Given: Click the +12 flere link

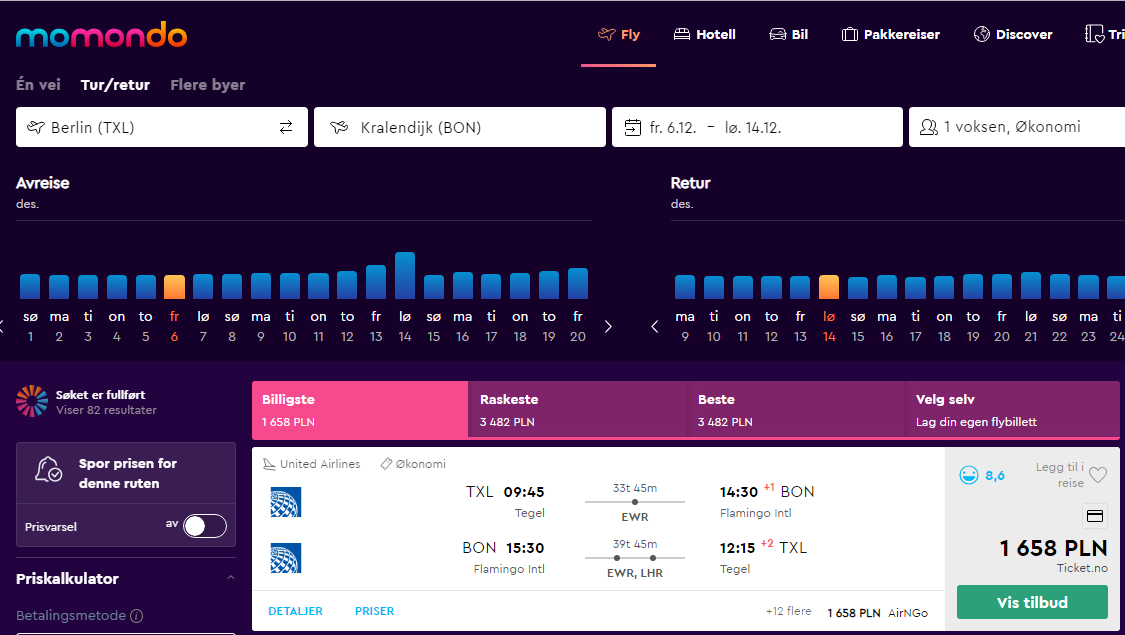Looking at the screenshot, I should click(789, 611).
